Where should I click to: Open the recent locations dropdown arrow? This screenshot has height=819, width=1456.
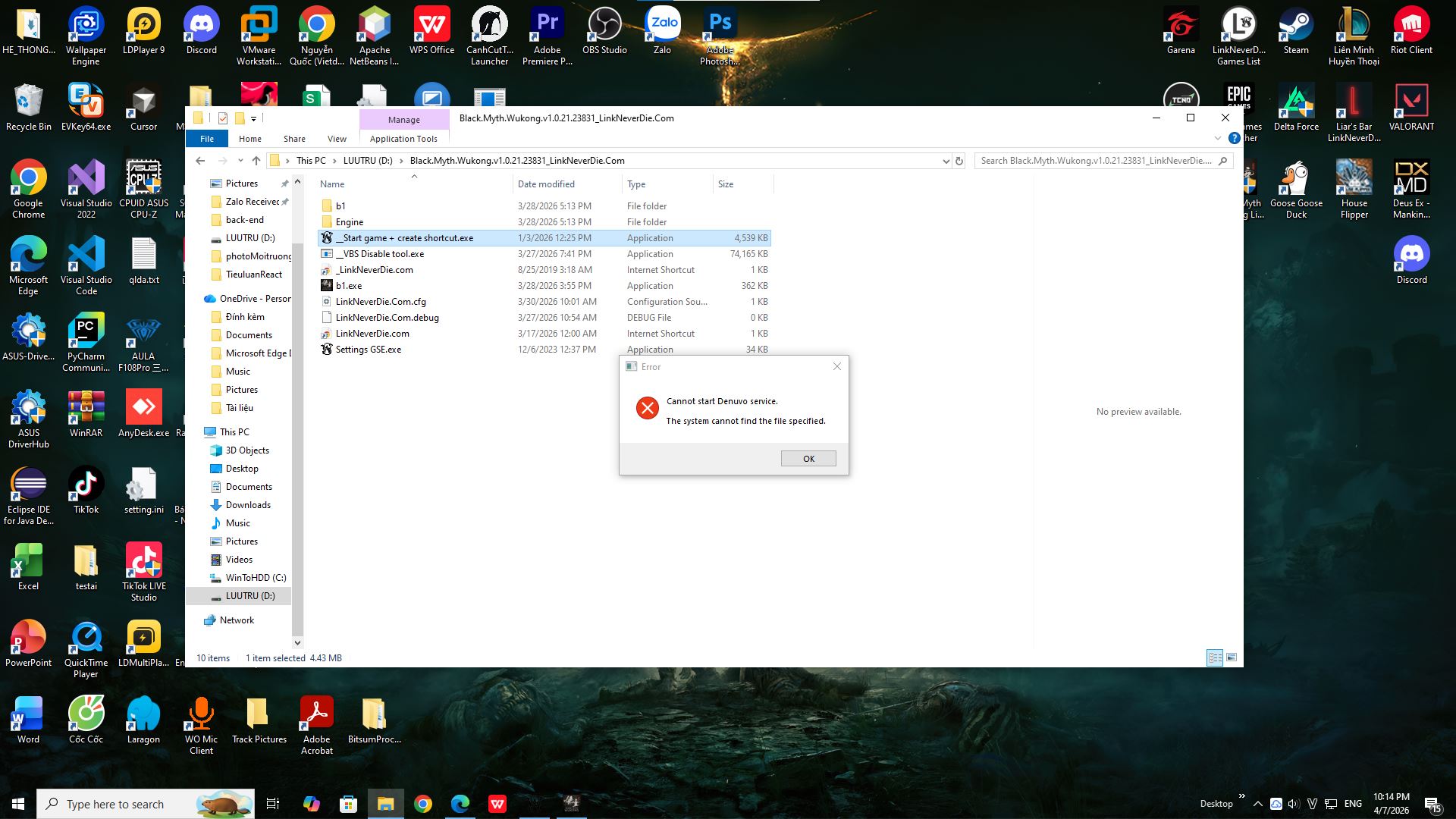(x=240, y=161)
